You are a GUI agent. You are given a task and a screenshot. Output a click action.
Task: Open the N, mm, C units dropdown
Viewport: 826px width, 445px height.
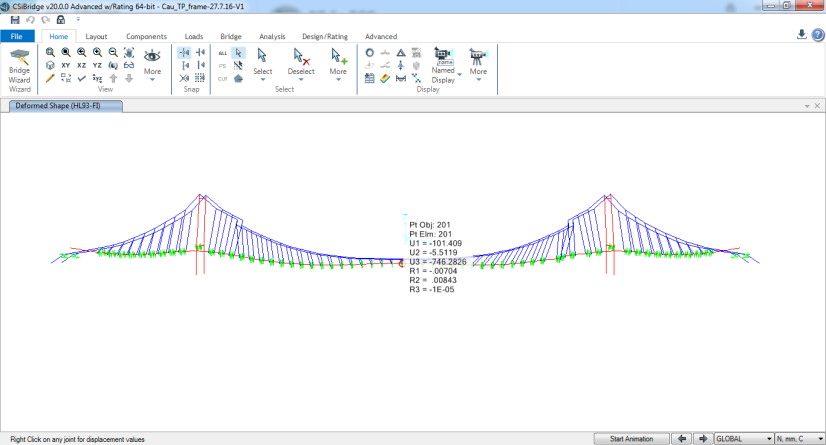(800, 439)
